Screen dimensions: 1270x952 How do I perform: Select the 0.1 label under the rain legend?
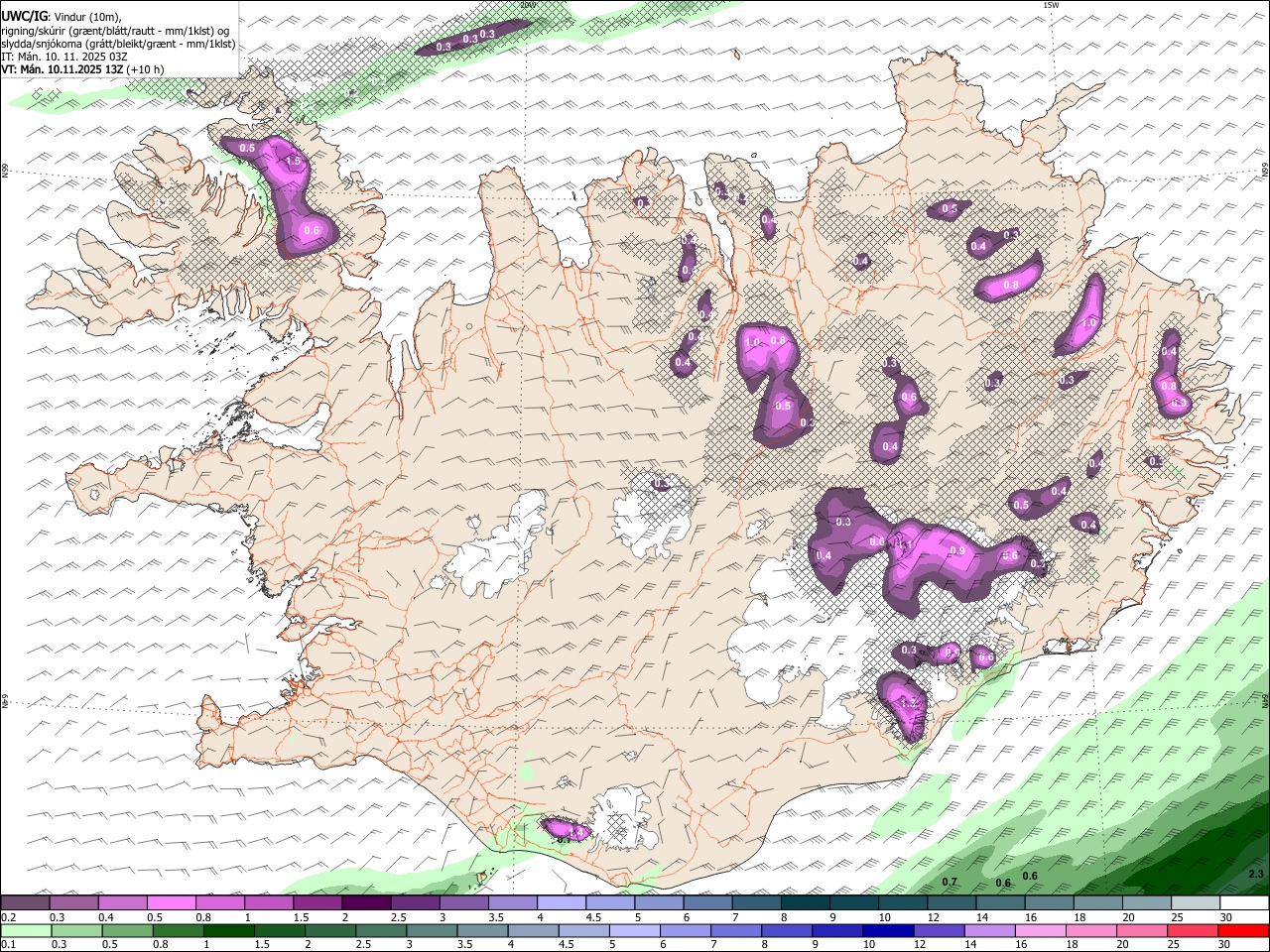coord(8,945)
